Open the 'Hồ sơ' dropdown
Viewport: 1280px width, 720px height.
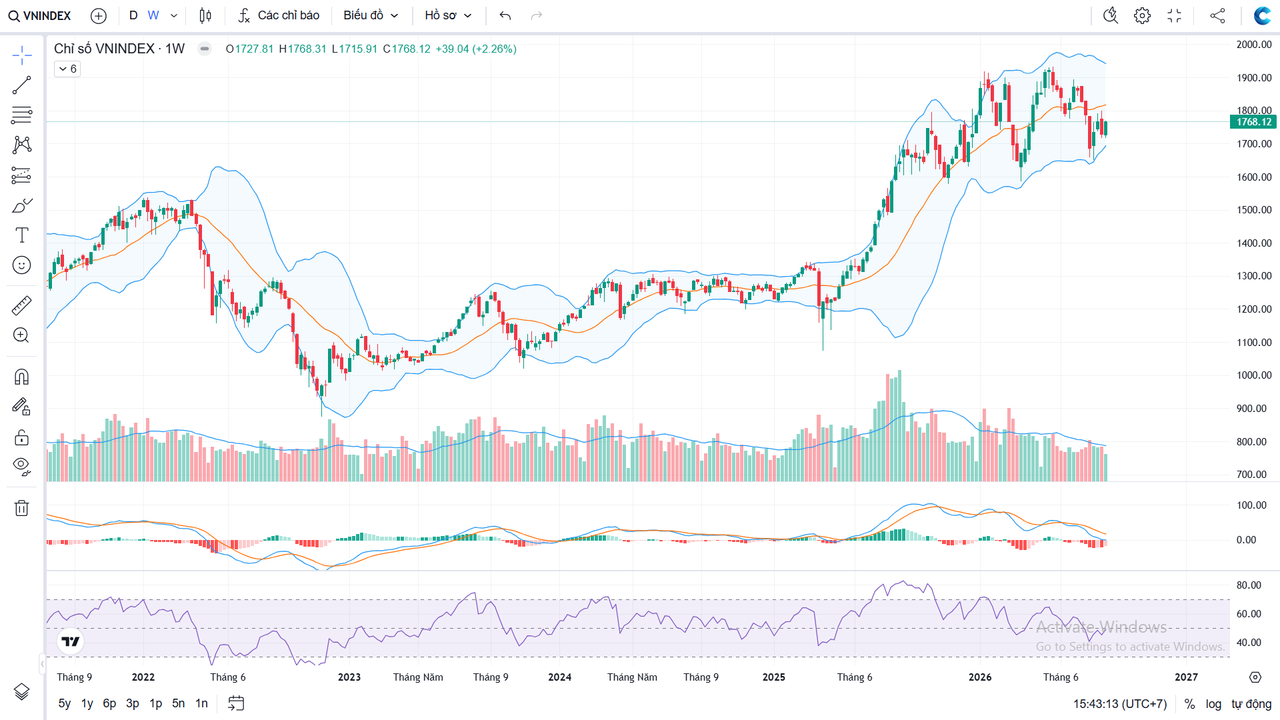pos(448,16)
